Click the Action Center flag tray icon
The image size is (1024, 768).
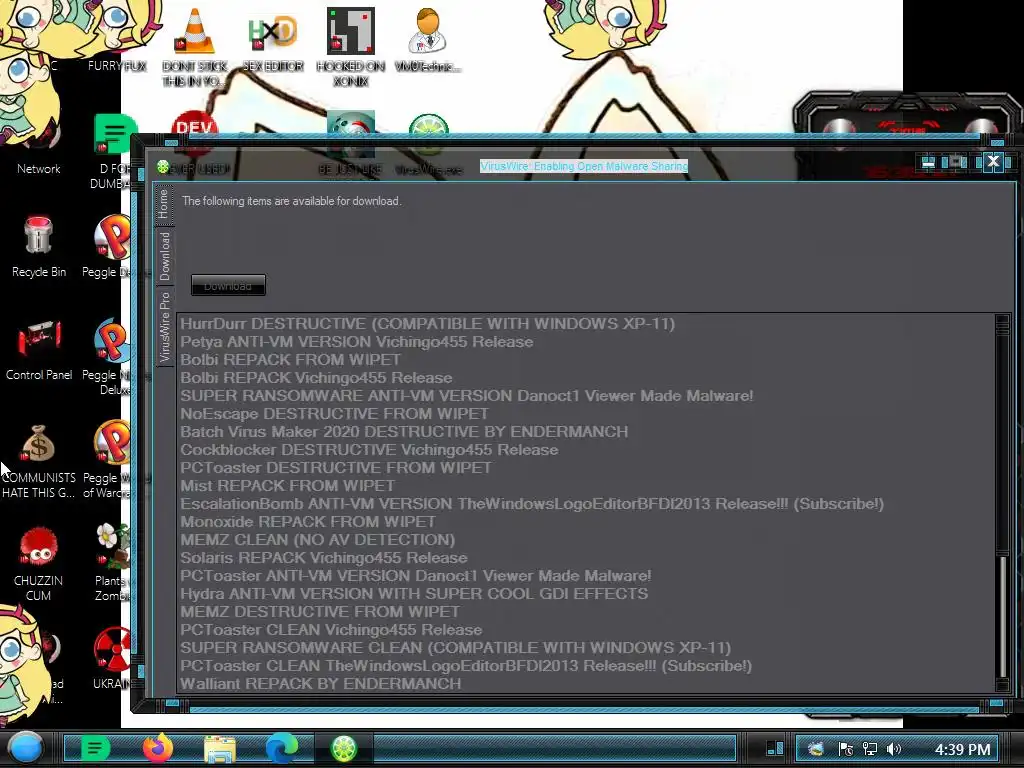[846, 749]
